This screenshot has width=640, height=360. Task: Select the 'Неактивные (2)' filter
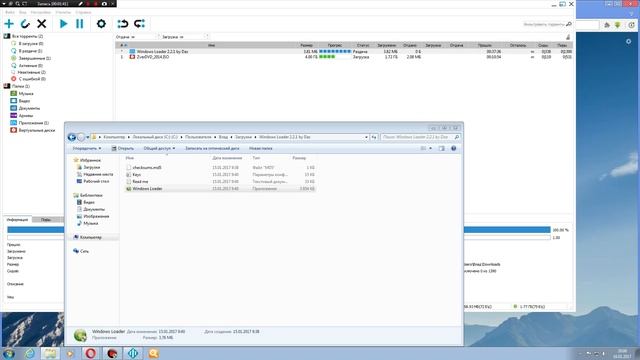[32, 72]
